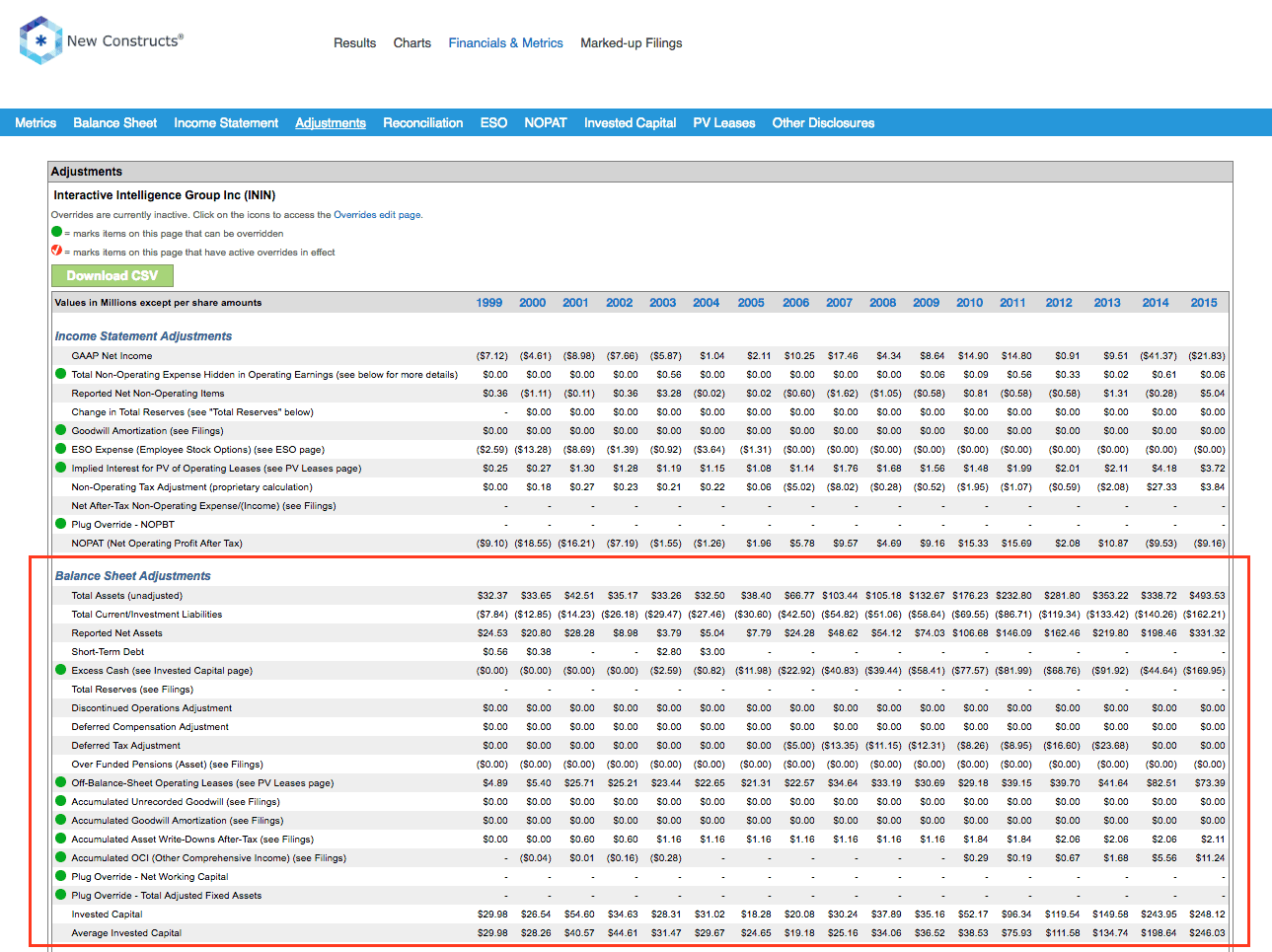This screenshot has width=1272, height=952.
Task: Click the 2006 year column link
Action: [796, 303]
